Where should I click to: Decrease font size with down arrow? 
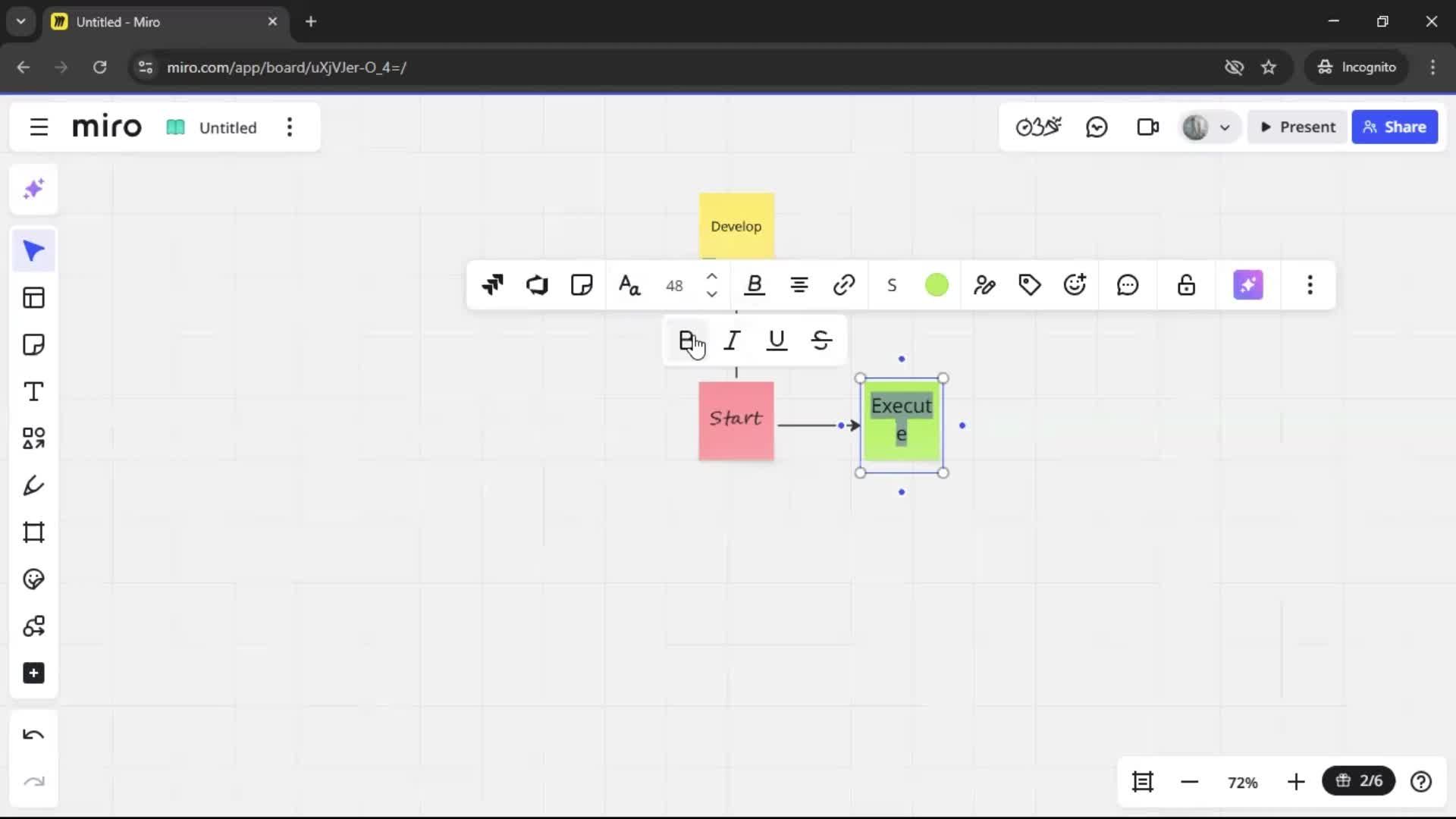coord(711,294)
